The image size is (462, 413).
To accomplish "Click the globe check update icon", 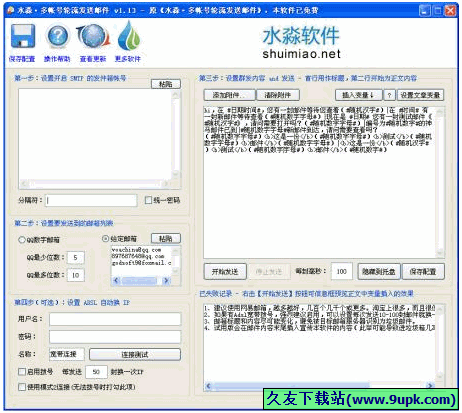I will (93, 36).
